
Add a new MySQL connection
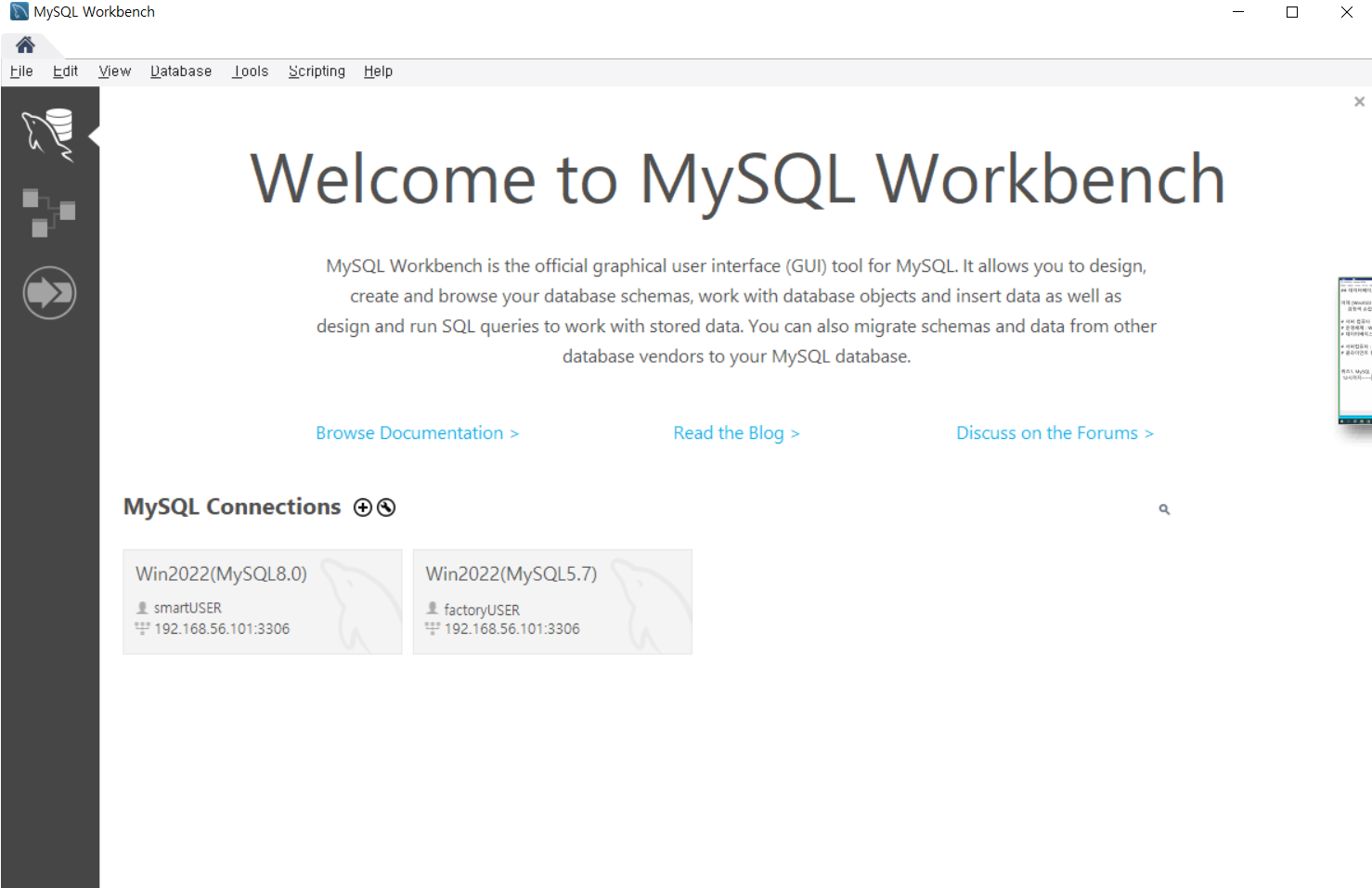[x=363, y=508]
